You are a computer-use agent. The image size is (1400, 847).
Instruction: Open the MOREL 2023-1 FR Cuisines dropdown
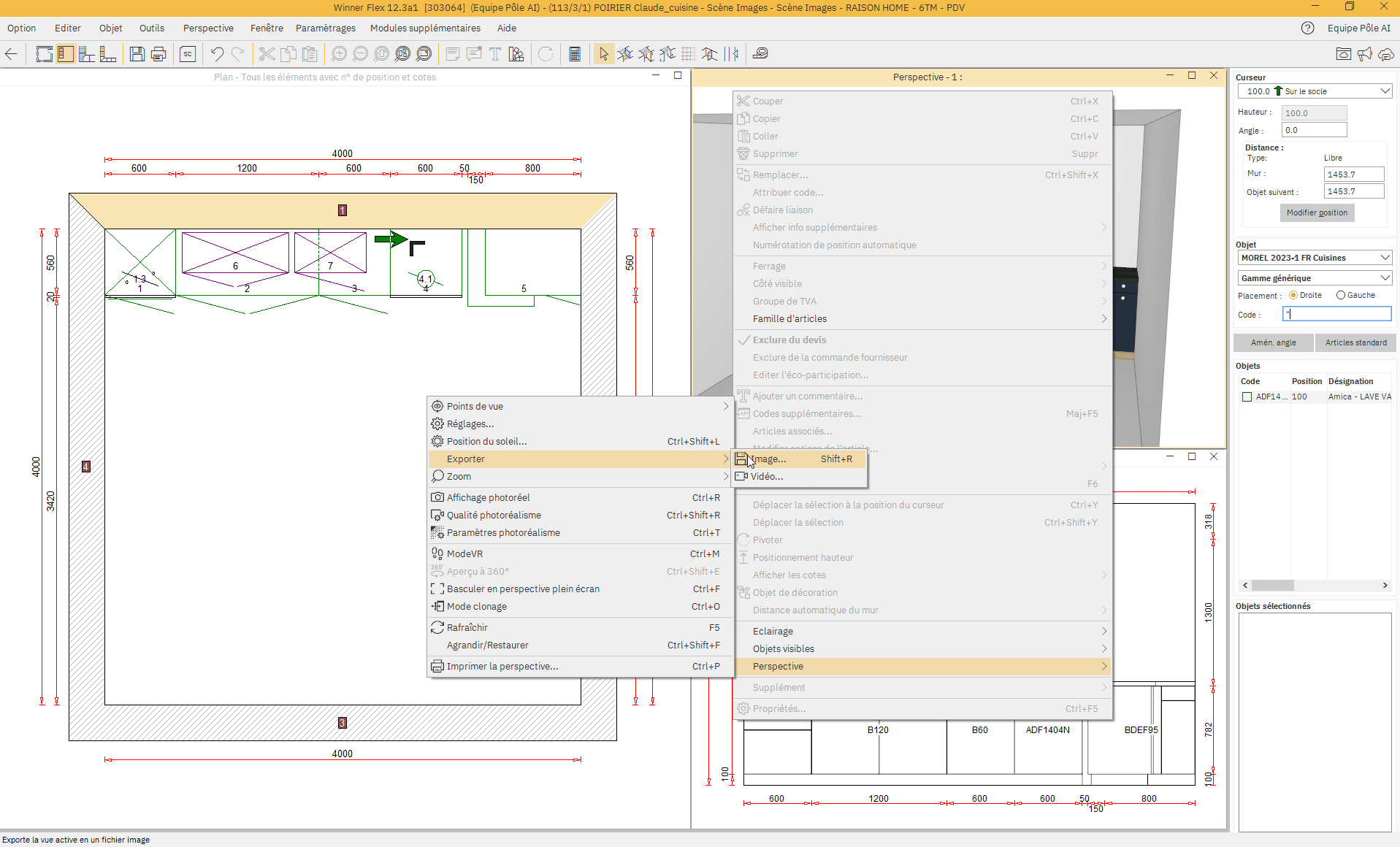click(1314, 258)
